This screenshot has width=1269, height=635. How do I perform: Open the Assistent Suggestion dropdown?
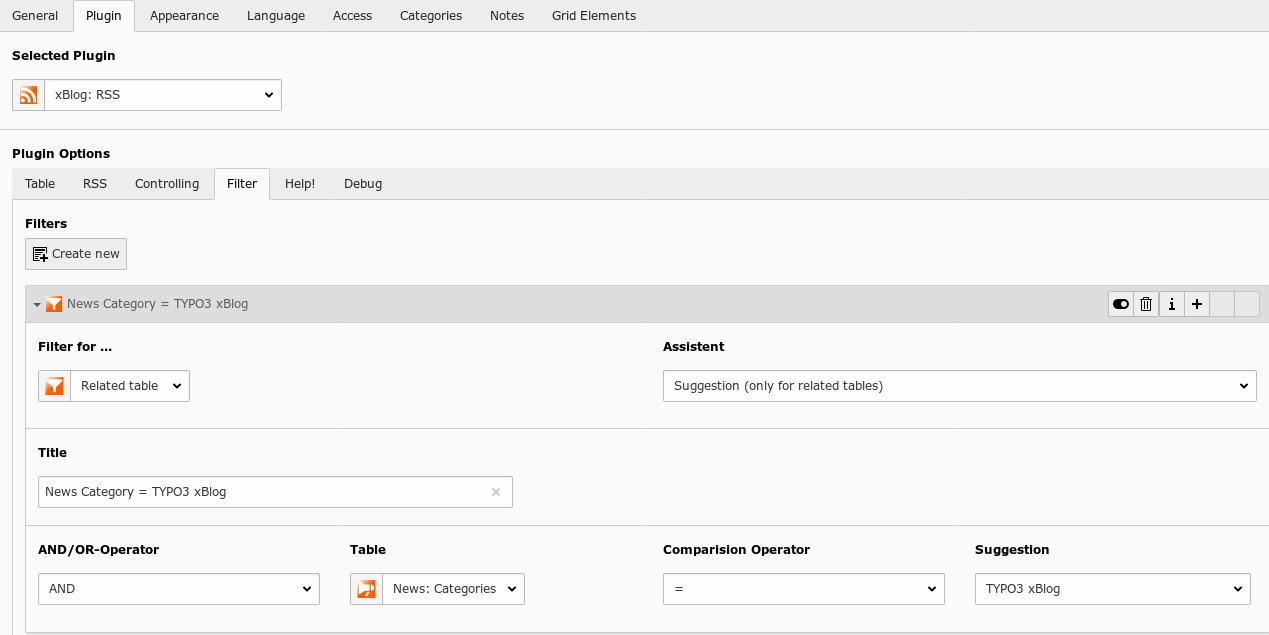[960, 386]
